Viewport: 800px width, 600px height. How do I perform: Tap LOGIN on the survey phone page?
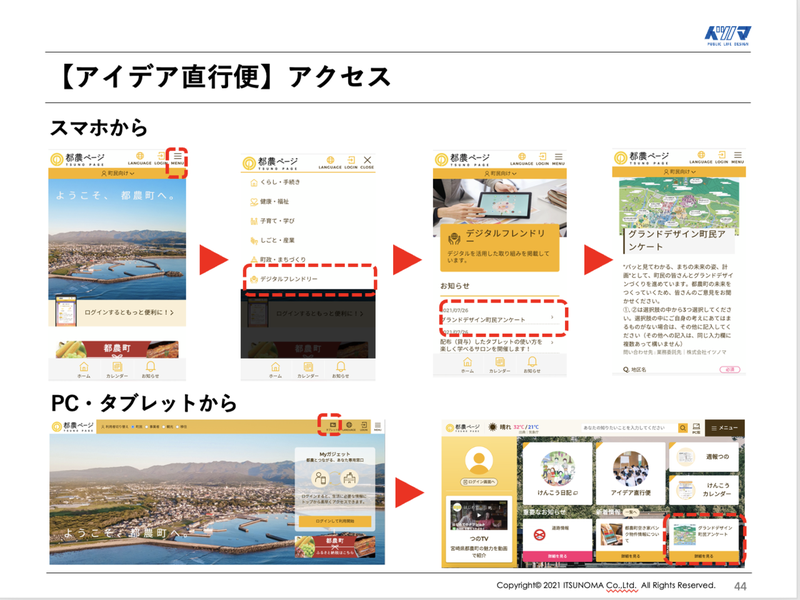(721, 157)
